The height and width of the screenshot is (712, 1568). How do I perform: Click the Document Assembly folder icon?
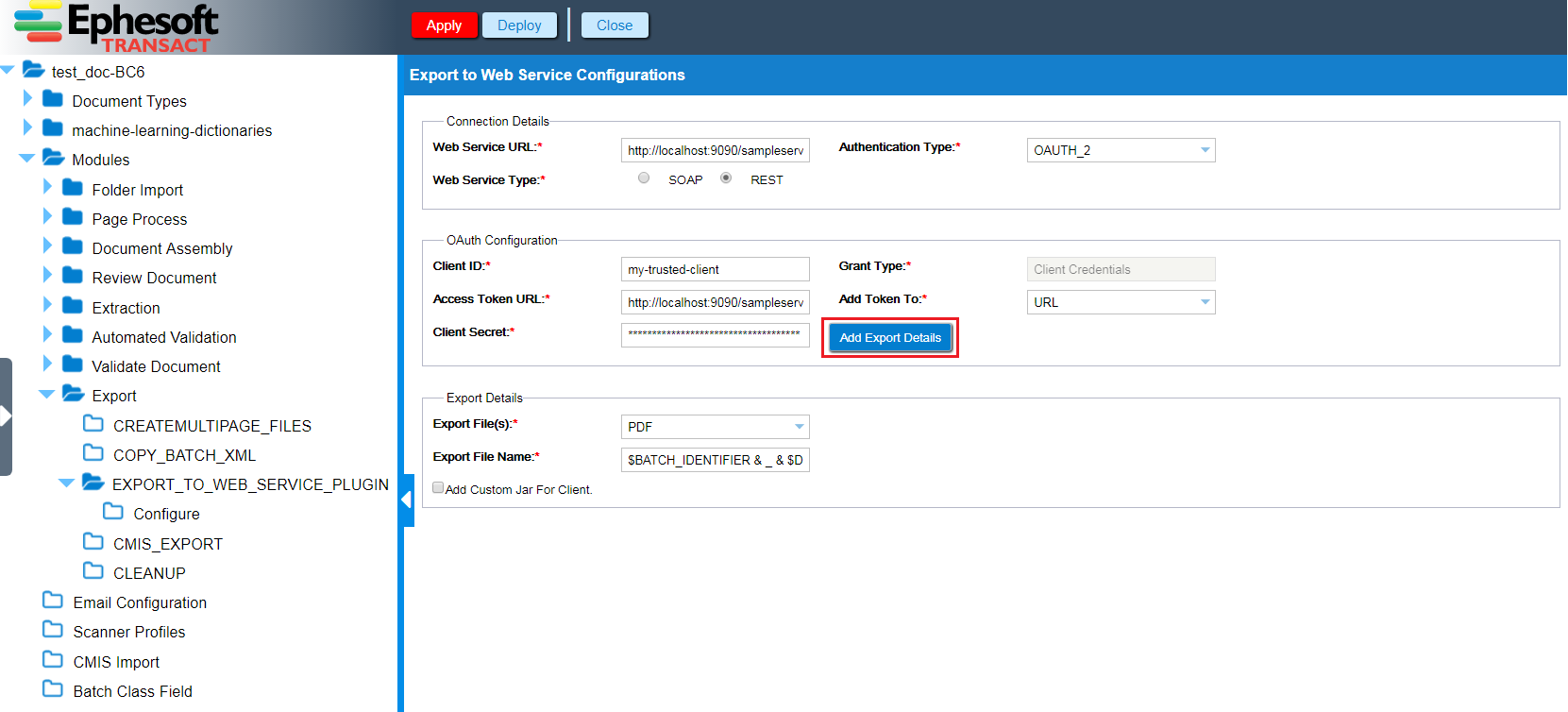(x=73, y=246)
